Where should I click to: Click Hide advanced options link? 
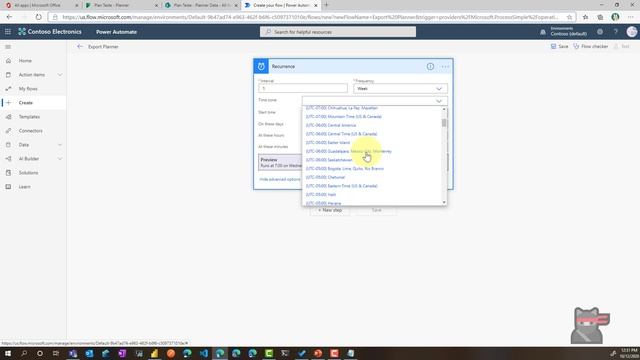point(280,179)
